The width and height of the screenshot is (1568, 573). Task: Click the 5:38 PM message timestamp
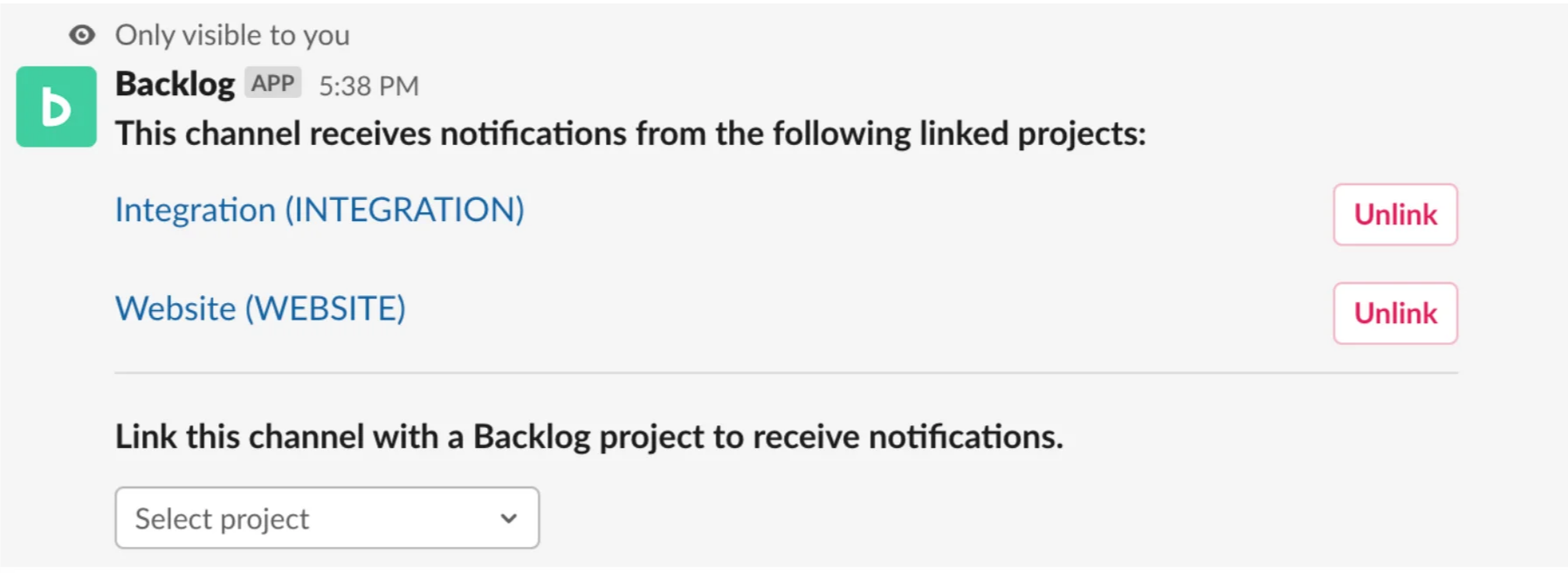point(368,86)
